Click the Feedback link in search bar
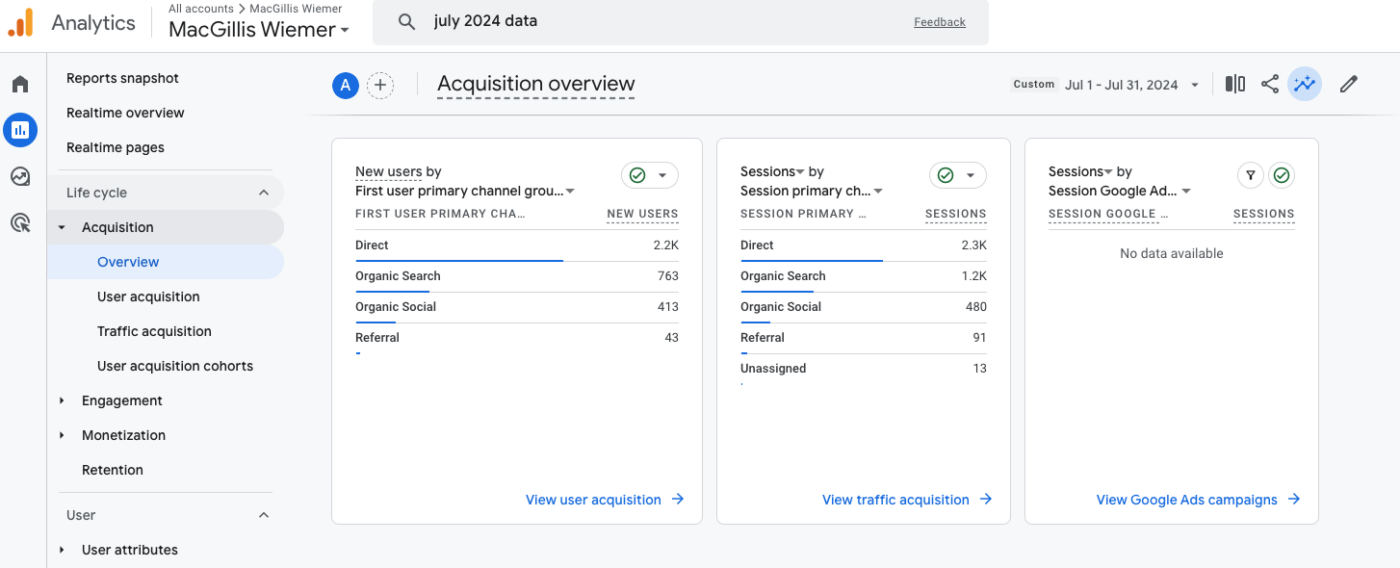 click(939, 22)
